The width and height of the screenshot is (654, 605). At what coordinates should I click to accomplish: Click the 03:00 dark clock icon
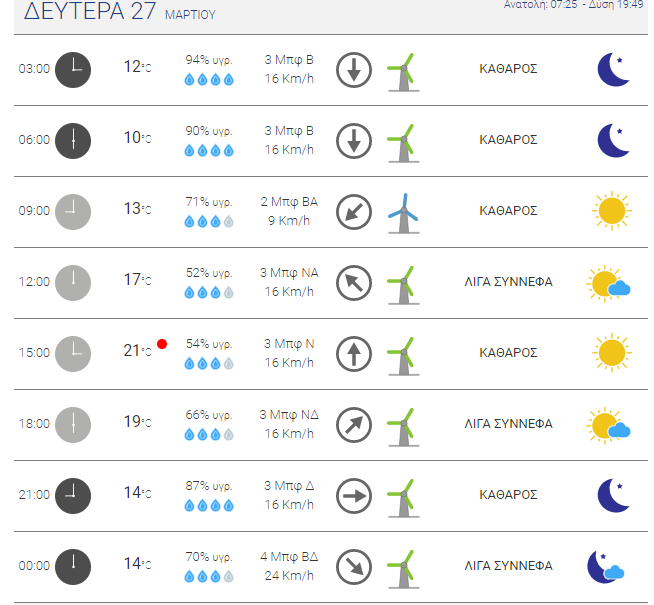73,70
